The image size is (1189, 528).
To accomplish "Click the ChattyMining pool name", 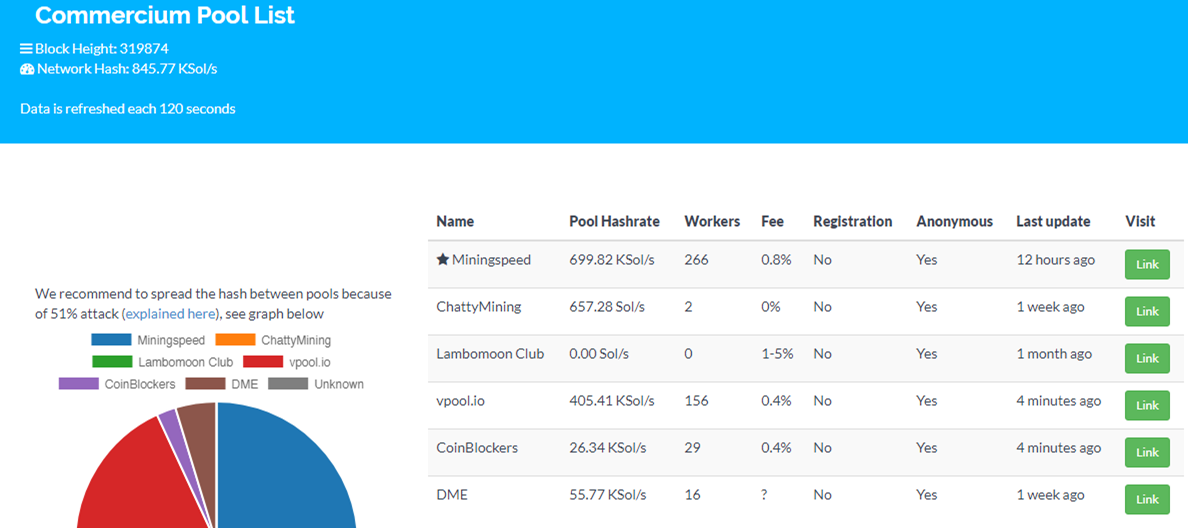I will 479,306.
